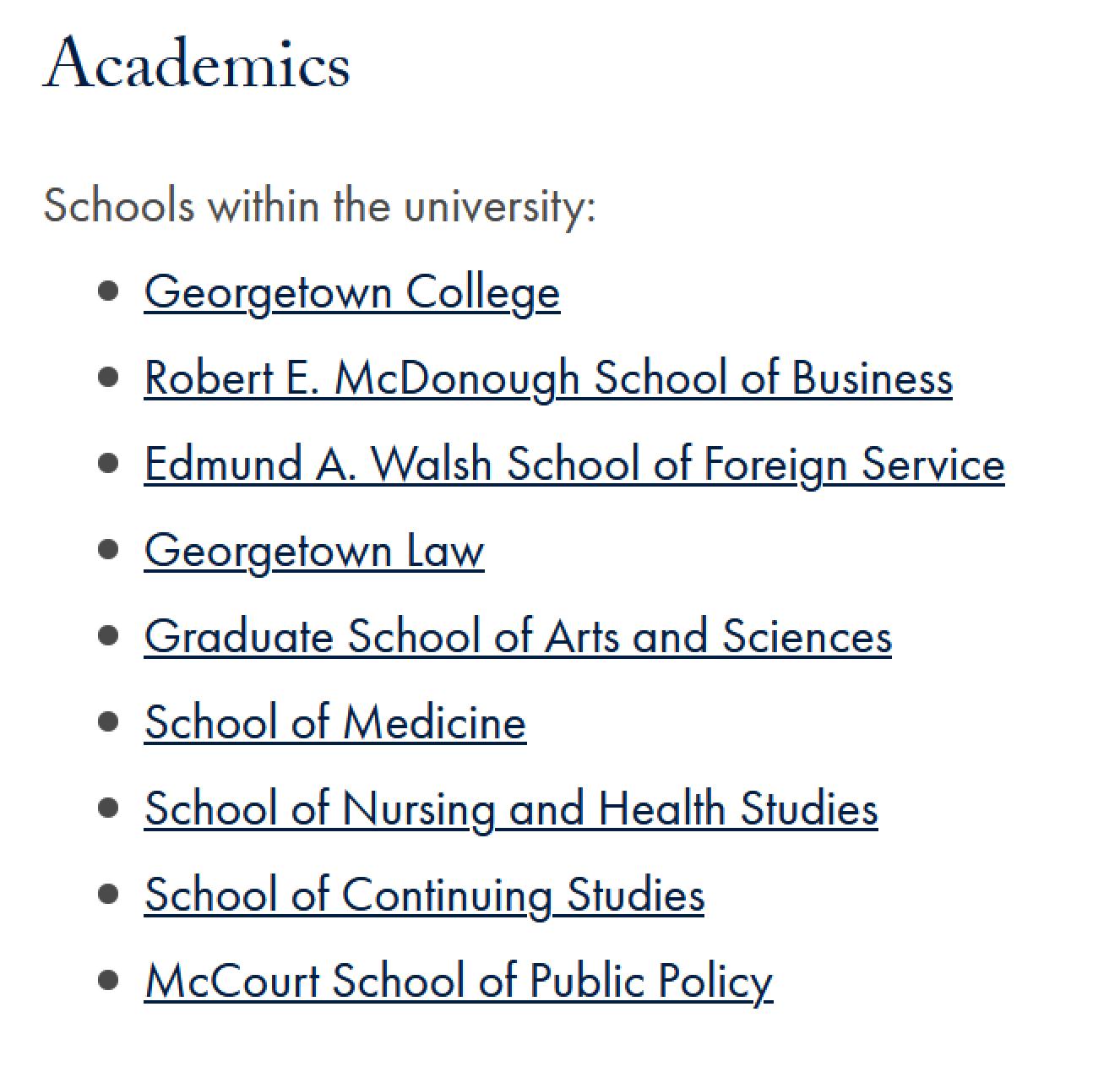The height and width of the screenshot is (1083, 1120).
Task: Click the bullet beside Georgetown College
Action: 108,291
